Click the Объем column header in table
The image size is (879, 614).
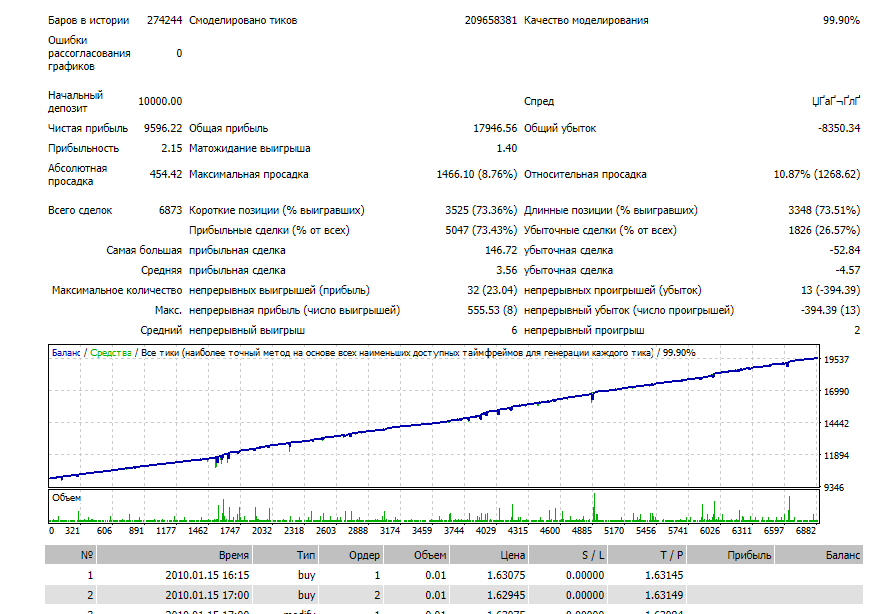click(x=416, y=555)
